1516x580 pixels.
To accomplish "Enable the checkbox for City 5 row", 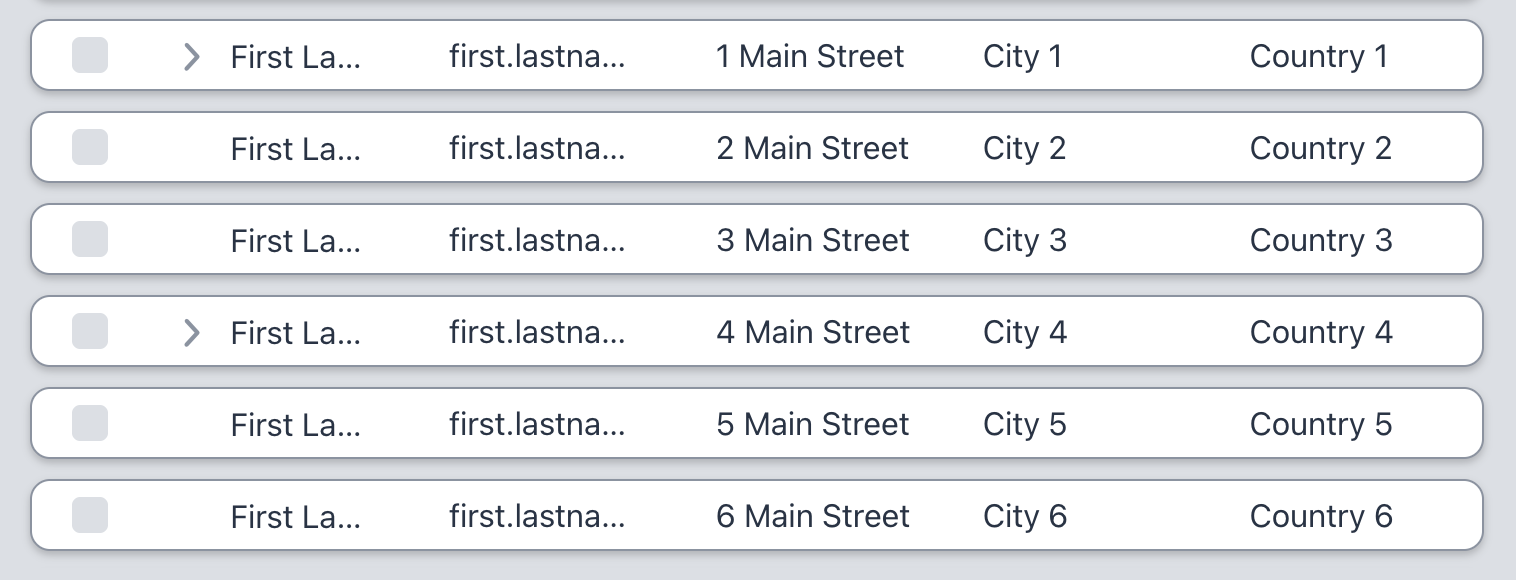I will tap(90, 424).
